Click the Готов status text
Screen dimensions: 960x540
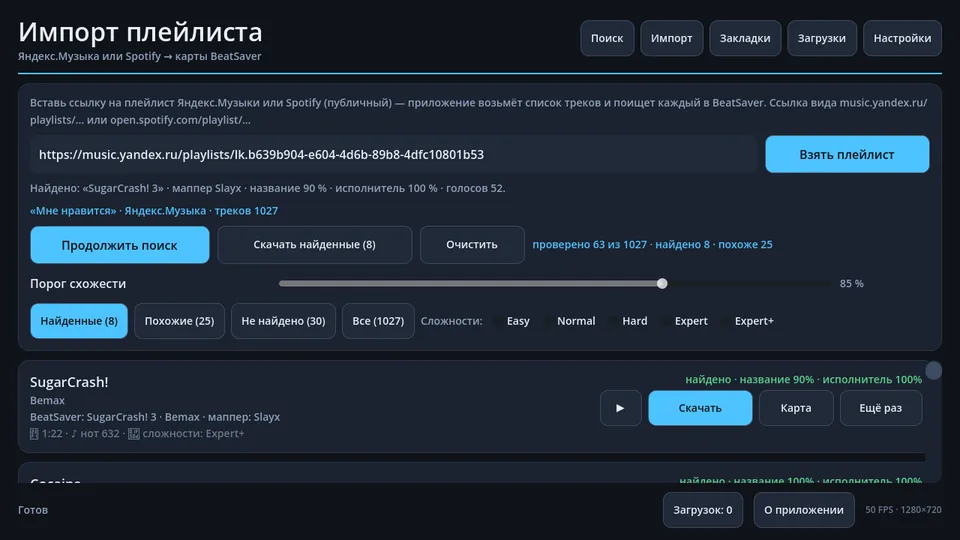coord(33,510)
